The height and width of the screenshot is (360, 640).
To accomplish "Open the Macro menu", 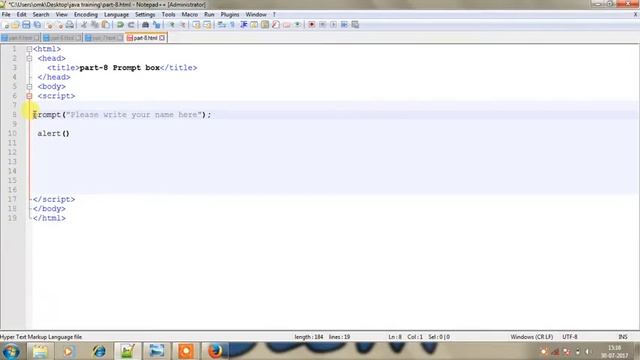I will point(190,14).
